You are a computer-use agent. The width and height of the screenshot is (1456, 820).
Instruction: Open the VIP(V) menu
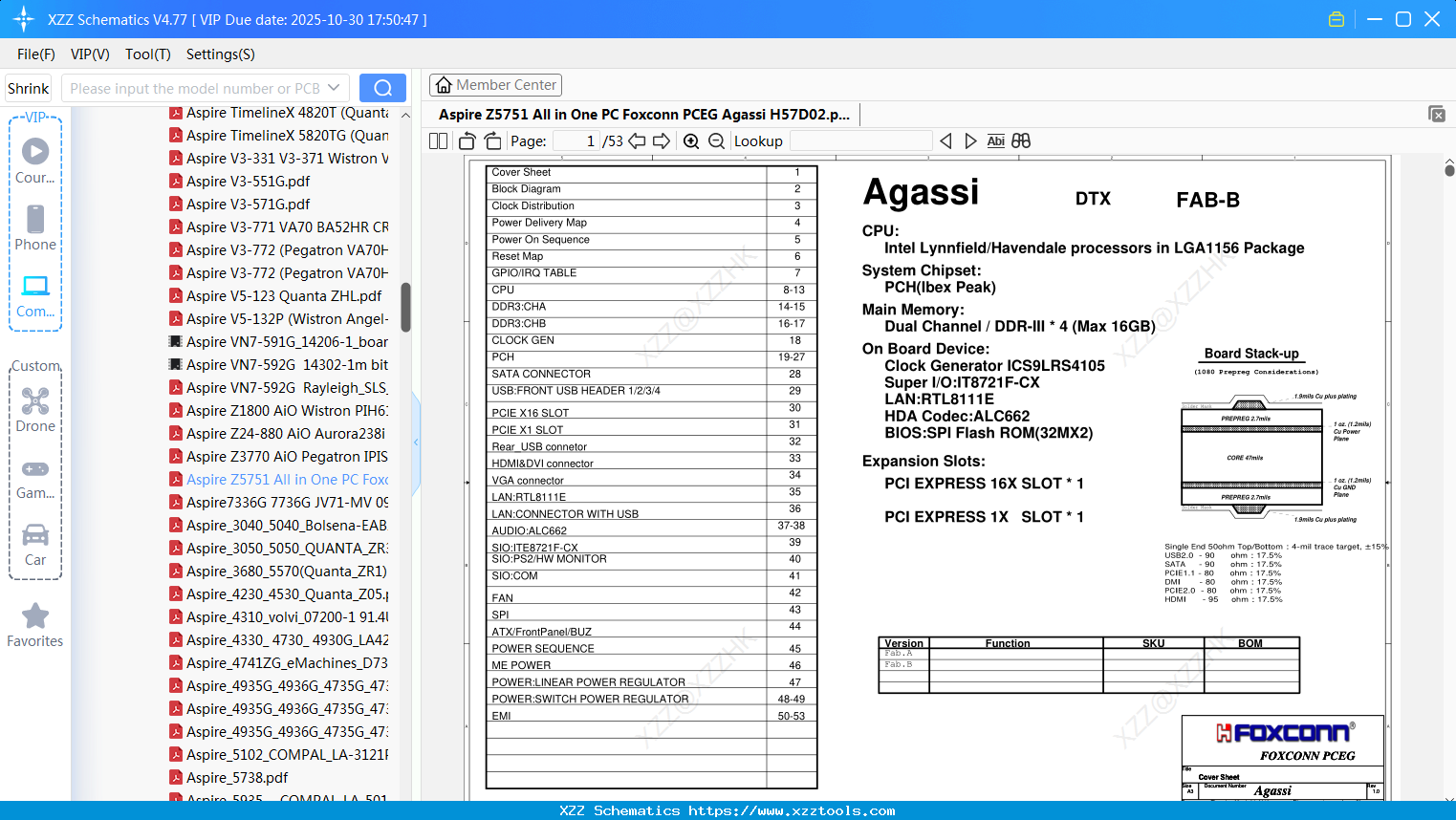90,54
